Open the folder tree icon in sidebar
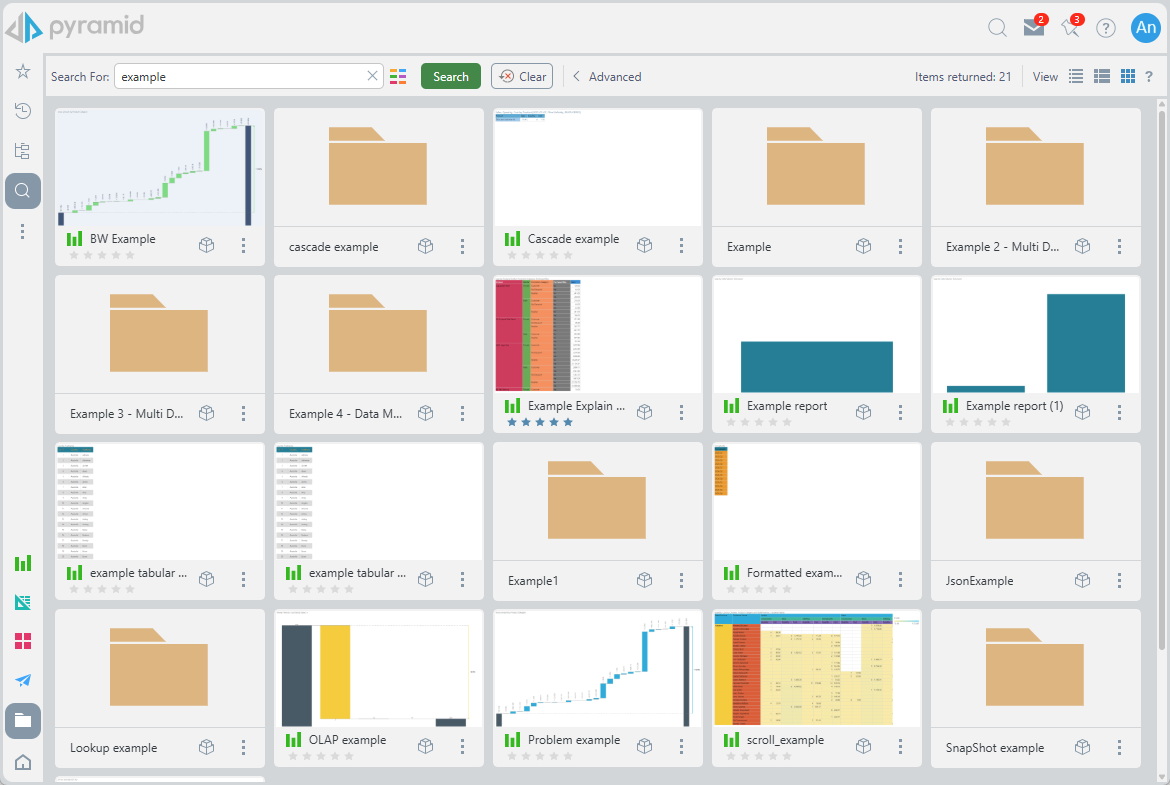 [23, 151]
